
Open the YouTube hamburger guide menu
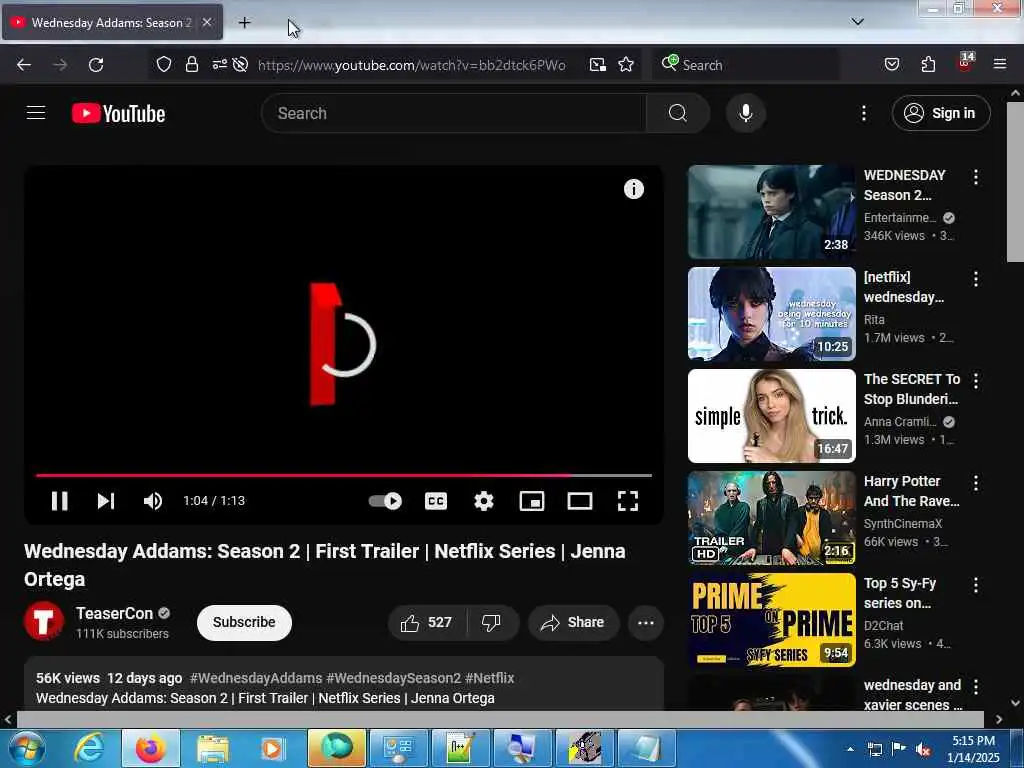pos(36,113)
